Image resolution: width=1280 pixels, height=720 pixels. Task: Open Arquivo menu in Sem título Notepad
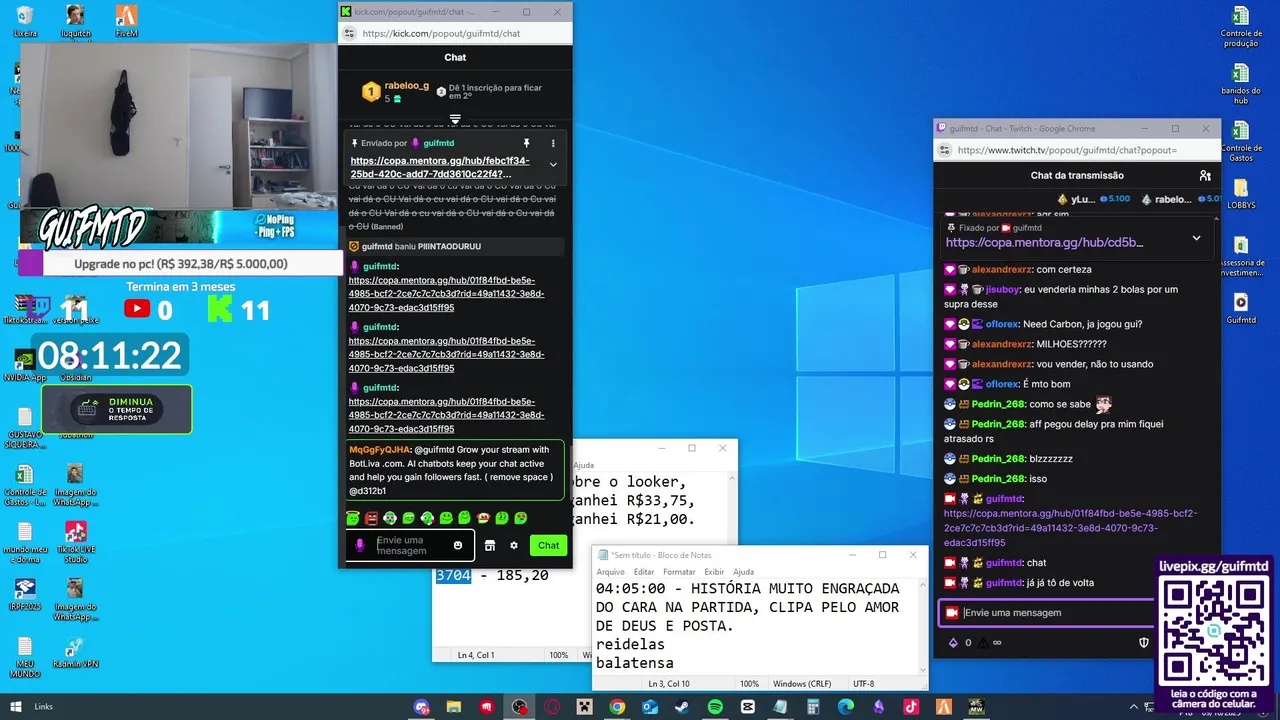point(610,572)
